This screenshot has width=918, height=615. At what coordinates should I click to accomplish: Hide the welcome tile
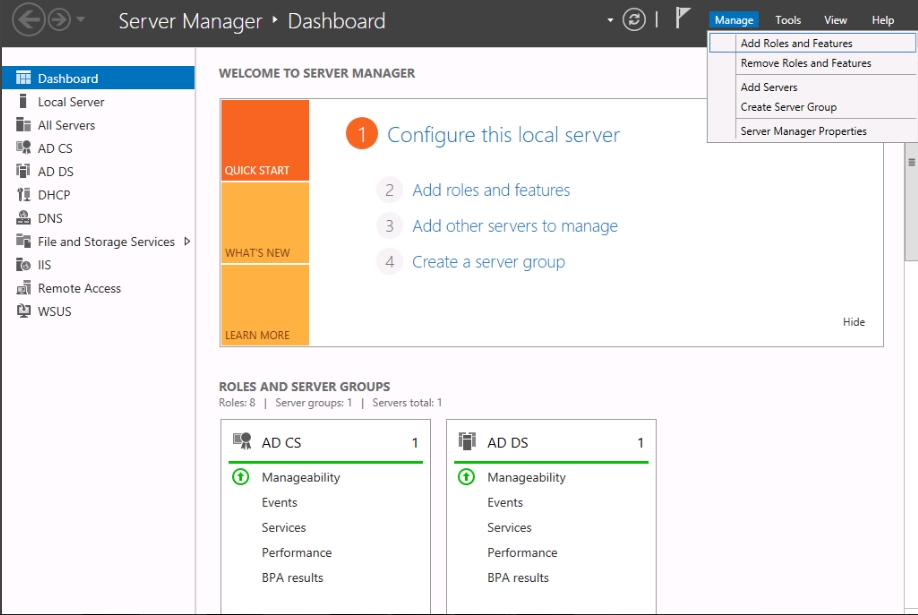854,322
